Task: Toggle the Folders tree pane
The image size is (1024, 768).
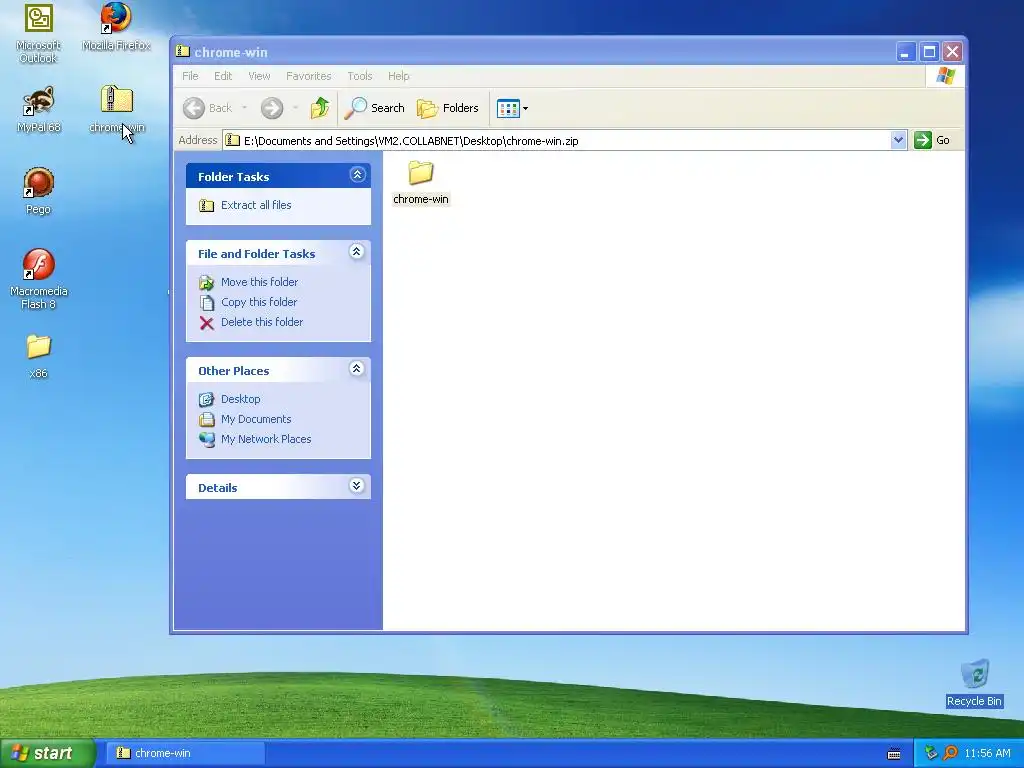Action: pyautogui.click(x=448, y=108)
